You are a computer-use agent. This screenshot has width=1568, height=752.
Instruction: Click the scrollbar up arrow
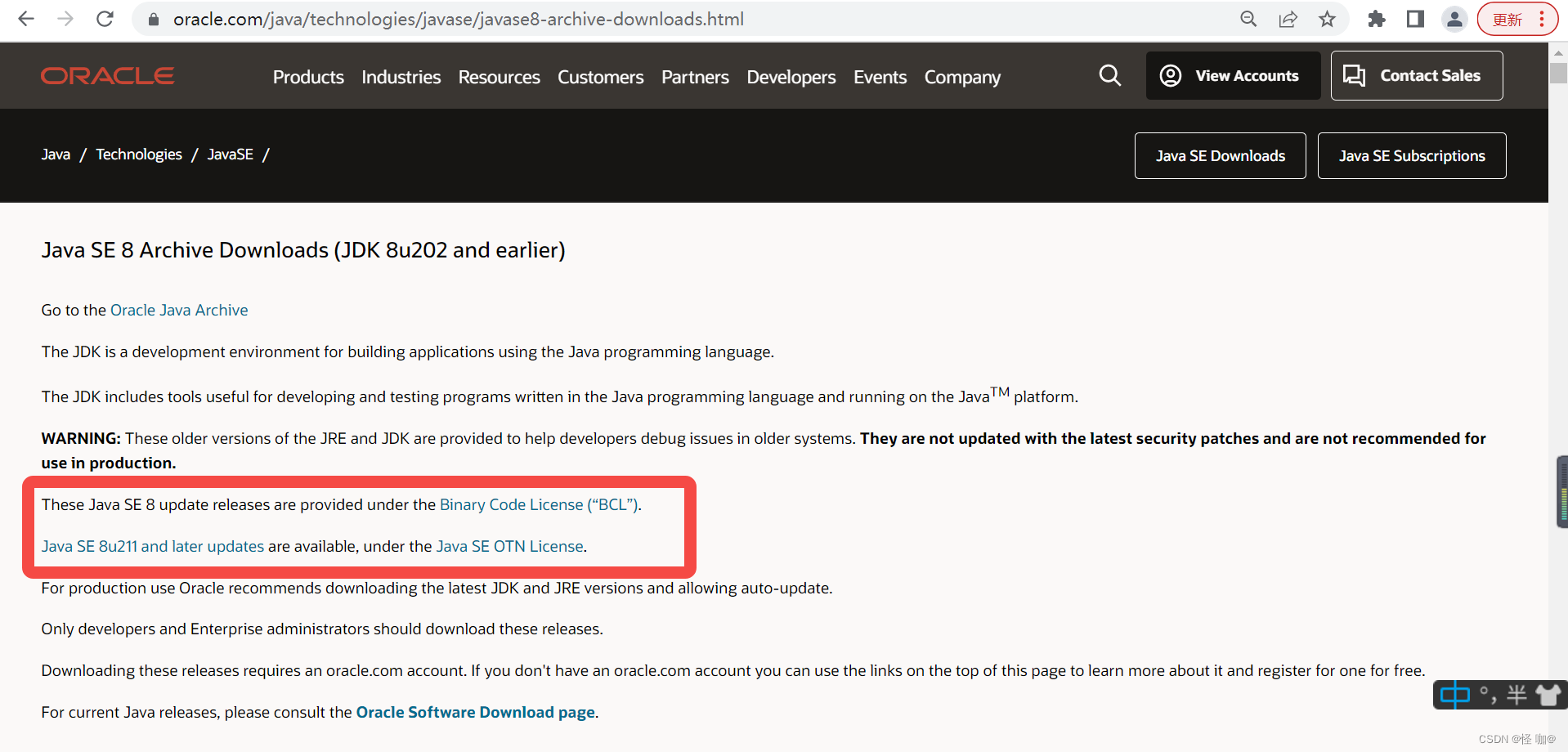1558,52
